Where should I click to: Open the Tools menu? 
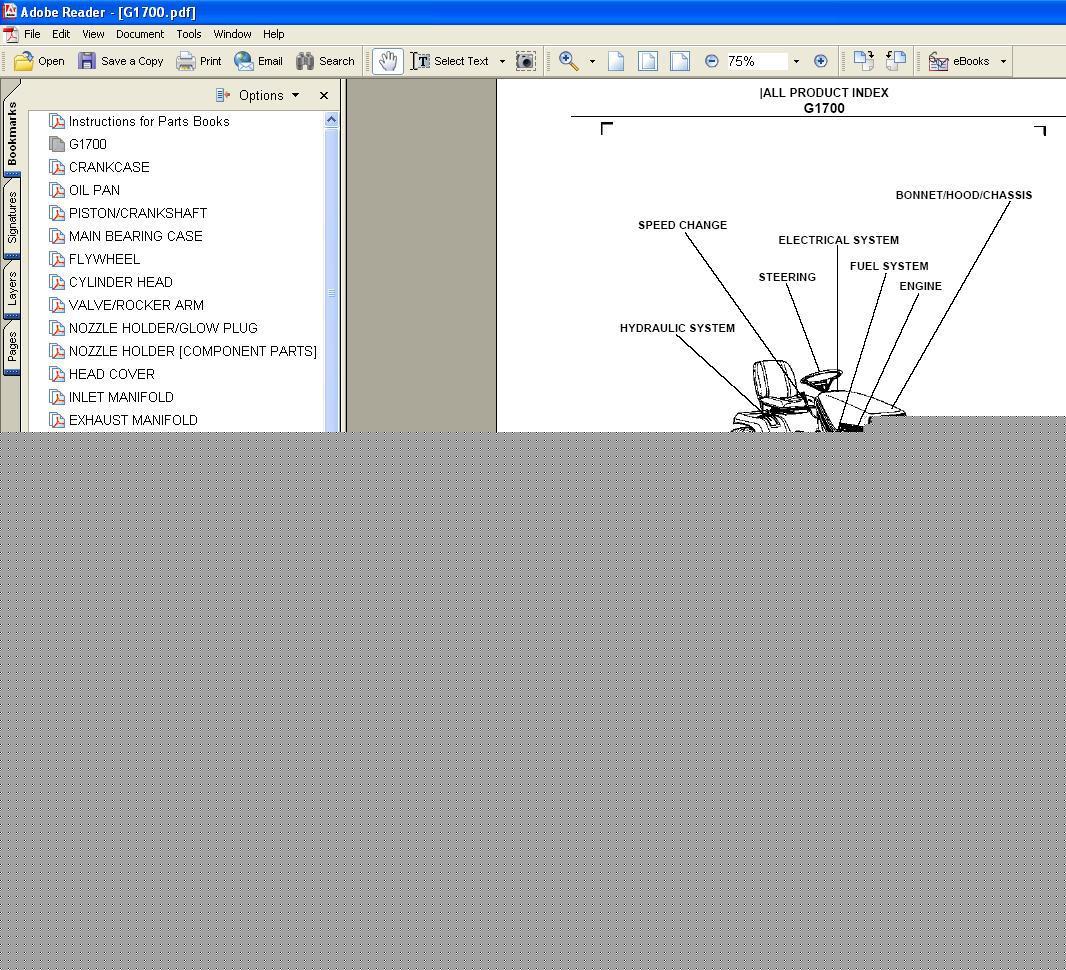(188, 34)
